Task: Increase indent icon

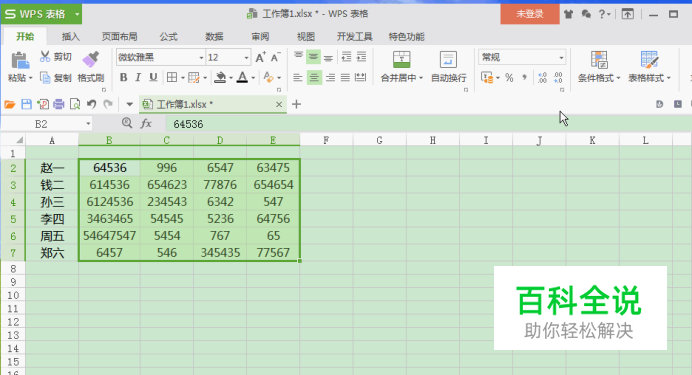Action: coord(361,57)
